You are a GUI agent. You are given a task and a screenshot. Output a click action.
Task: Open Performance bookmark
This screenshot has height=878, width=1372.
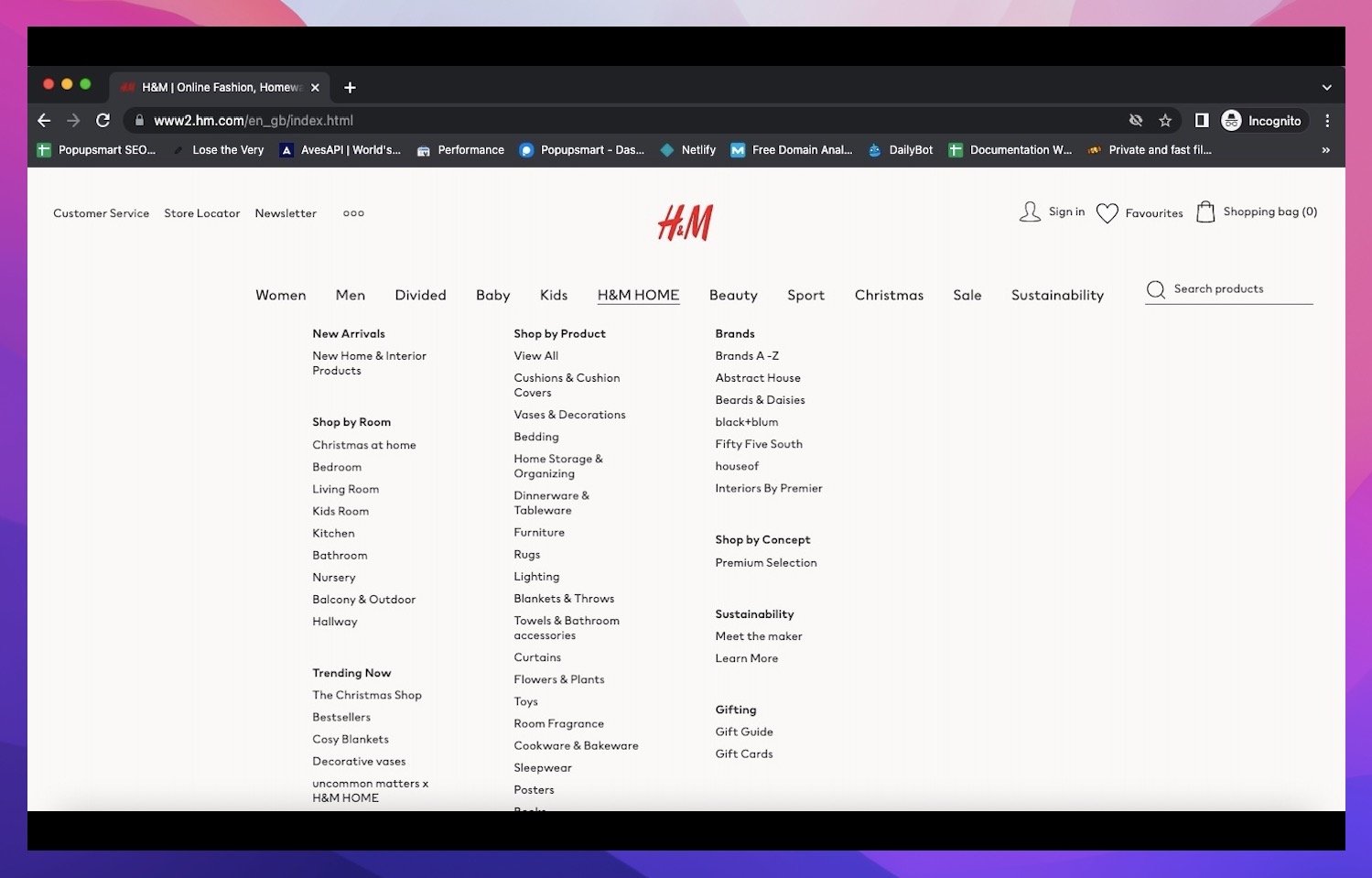tap(460, 149)
